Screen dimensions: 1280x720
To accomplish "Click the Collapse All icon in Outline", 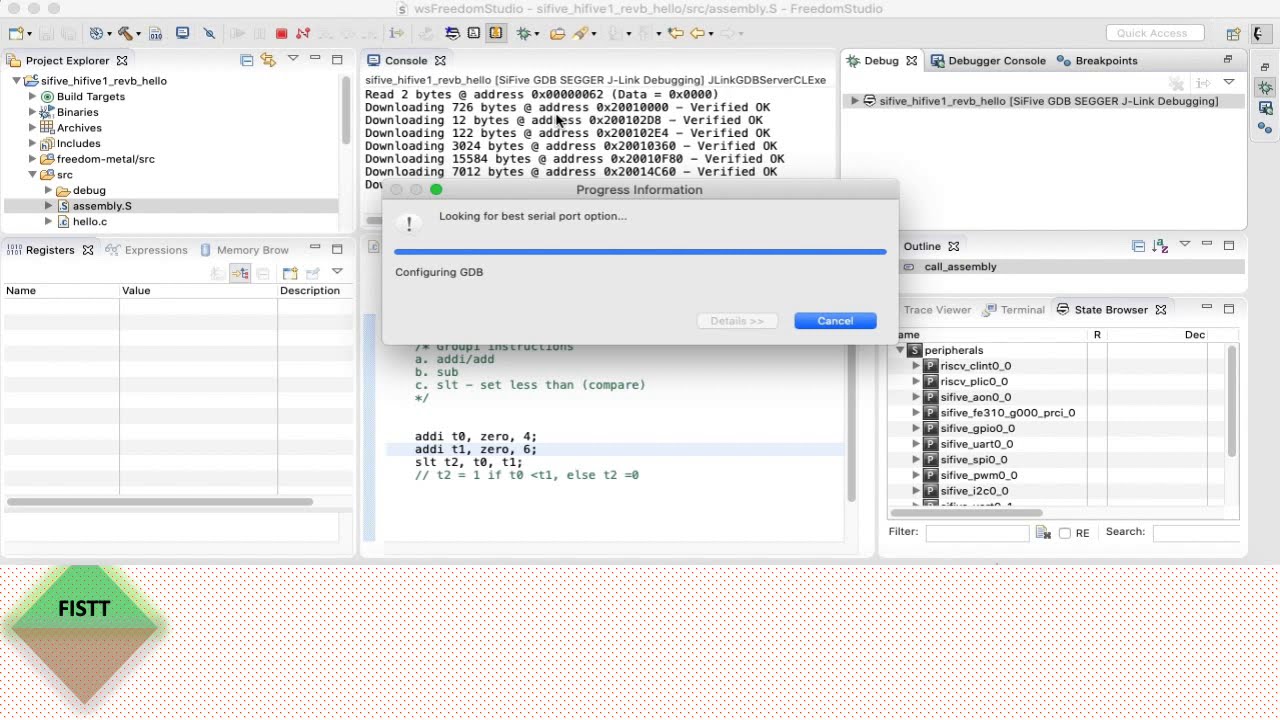I will pyautogui.click(x=1138, y=246).
